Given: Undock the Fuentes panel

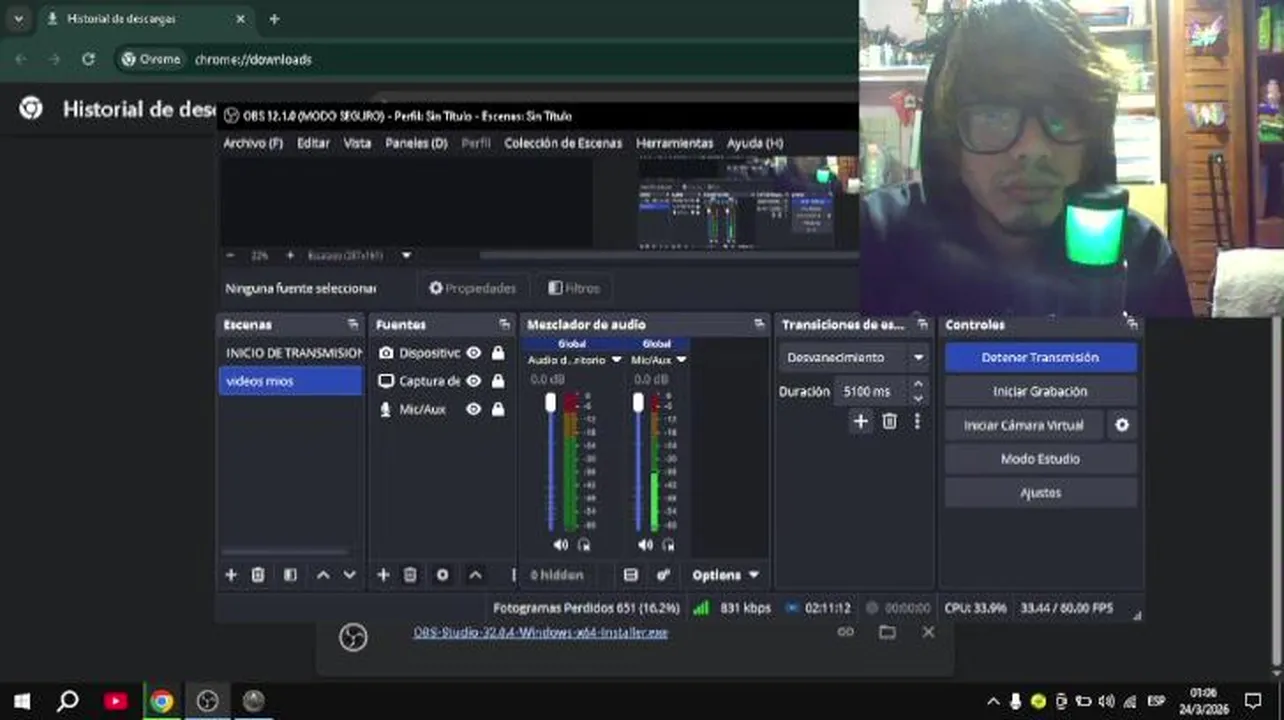Looking at the screenshot, I should (x=504, y=325).
